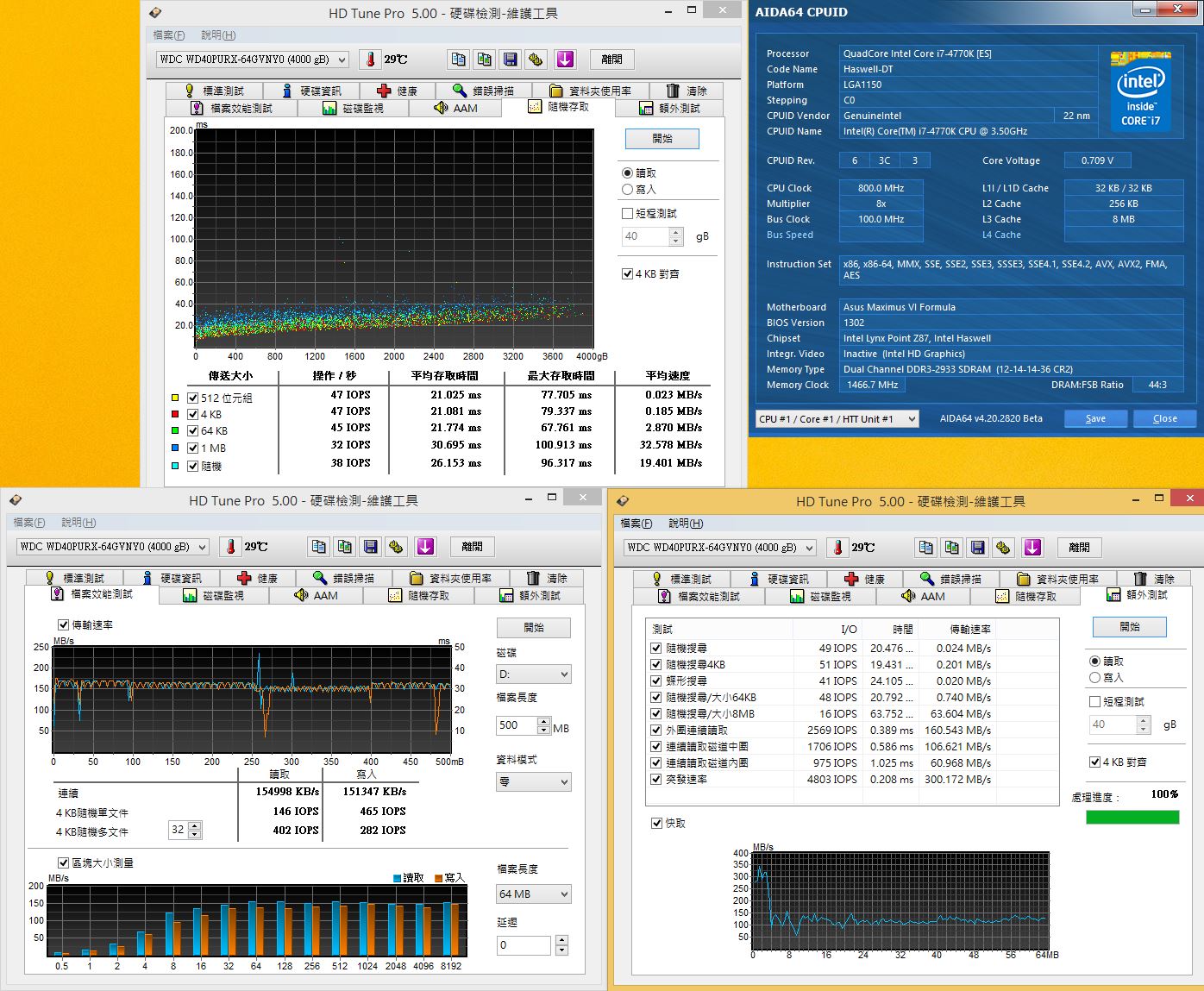The height and width of the screenshot is (991, 1204).
Task: Click Save button in AIDA64 CPUID
Action: click(1095, 419)
